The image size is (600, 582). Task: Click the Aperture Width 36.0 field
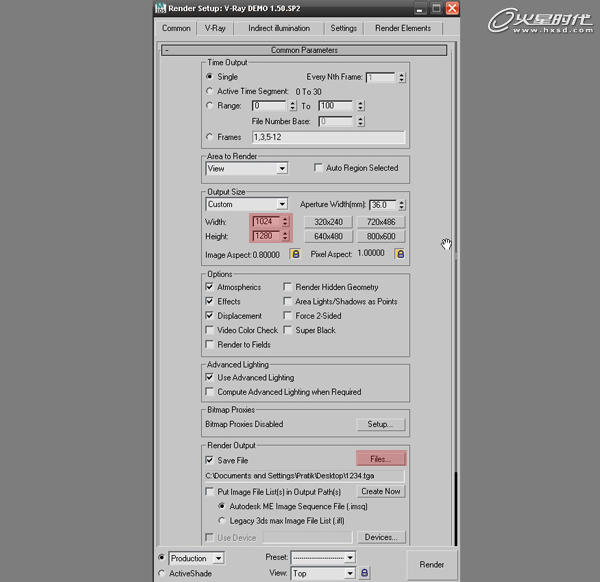pos(383,205)
